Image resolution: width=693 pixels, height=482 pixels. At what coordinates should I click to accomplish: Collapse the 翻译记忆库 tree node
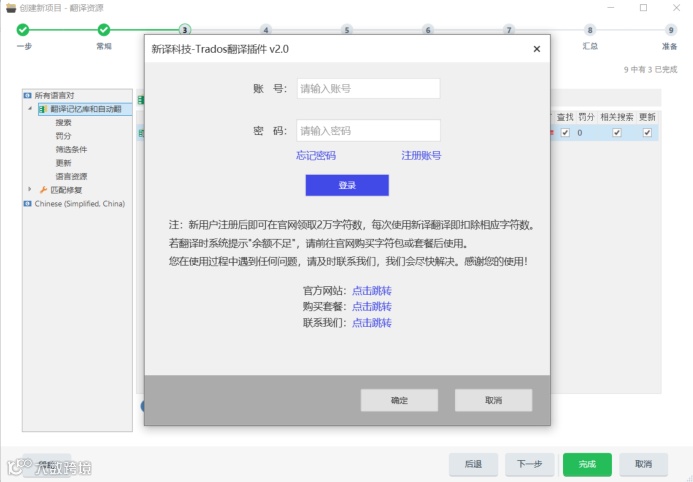coord(30,109)
